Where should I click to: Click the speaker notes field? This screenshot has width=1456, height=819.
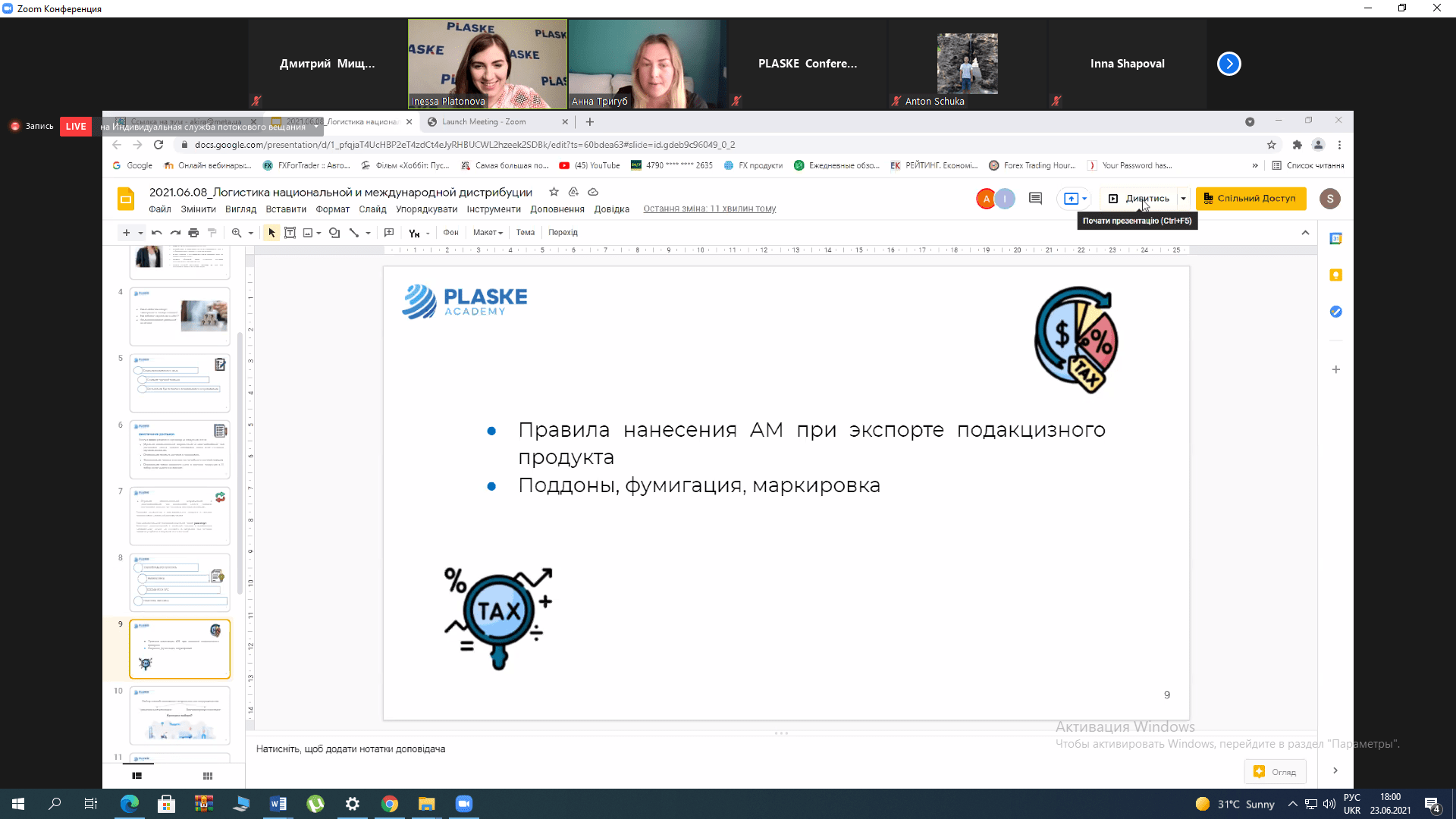click(x=781, y=749)
